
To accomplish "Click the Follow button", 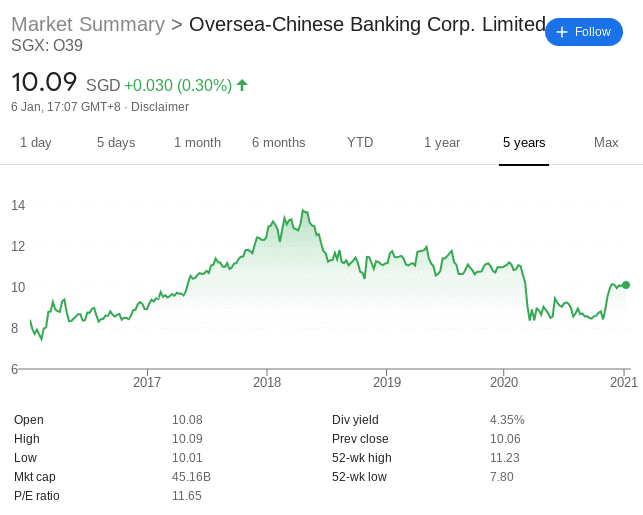I will (x=584, y=32).
